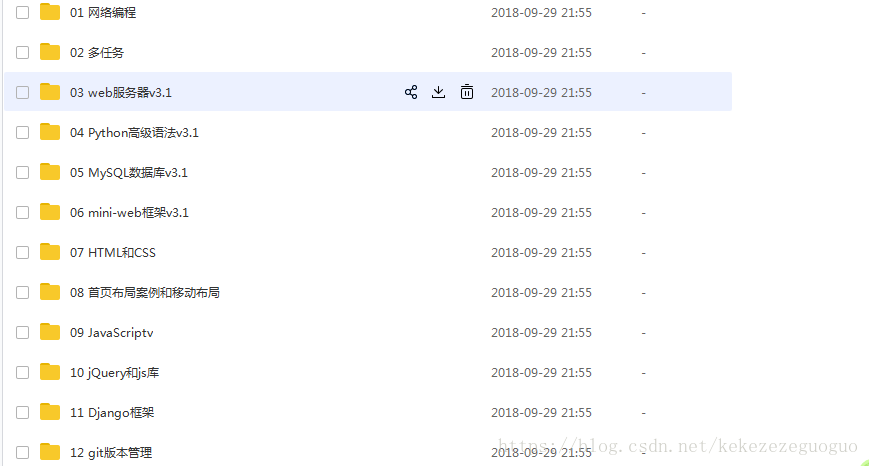Click the share icon on web服务器v3.1 row
The height and width of the screenshot is (466, 869).
point(411,92)
